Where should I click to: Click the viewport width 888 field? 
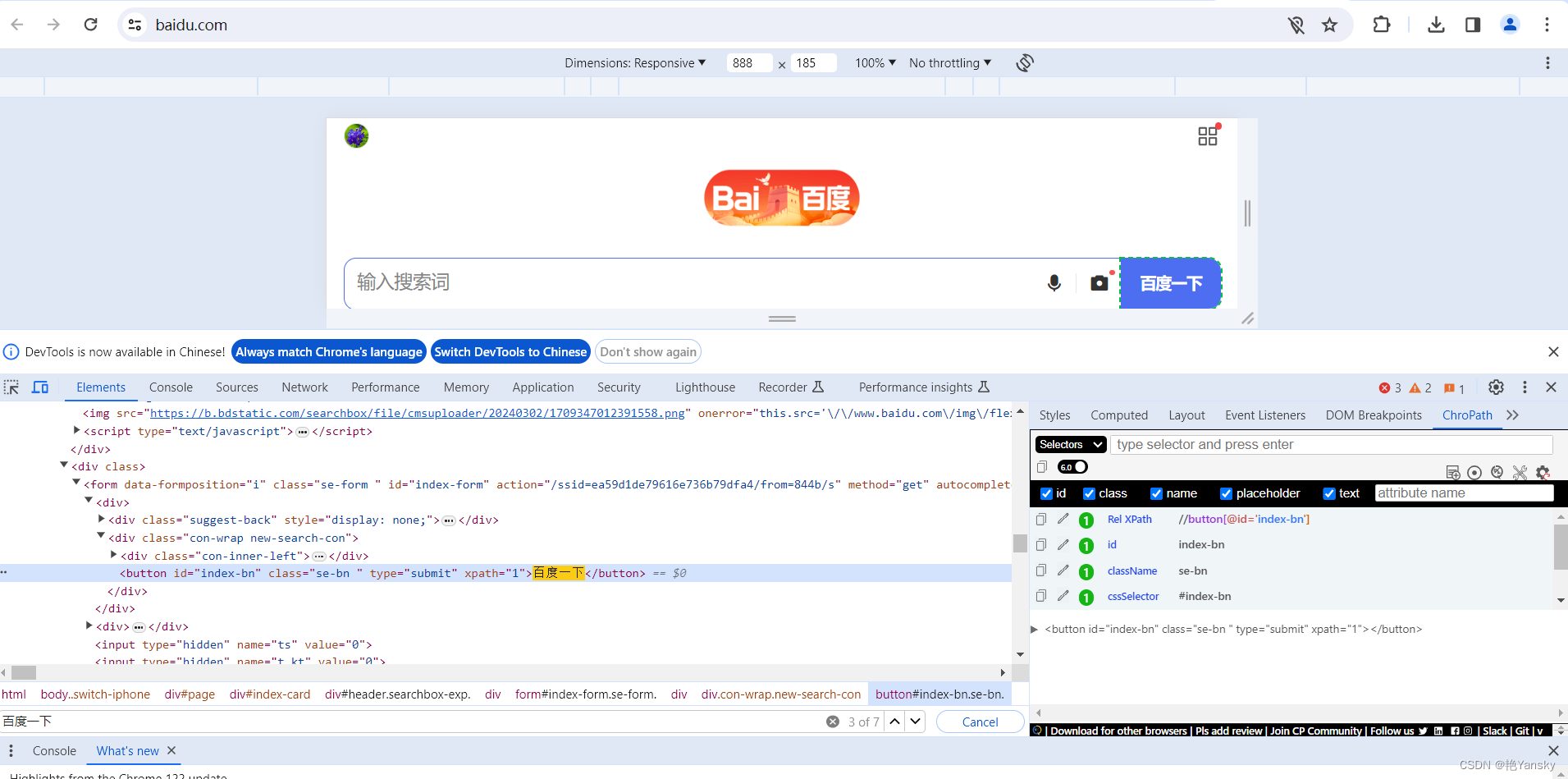(749, 63)
